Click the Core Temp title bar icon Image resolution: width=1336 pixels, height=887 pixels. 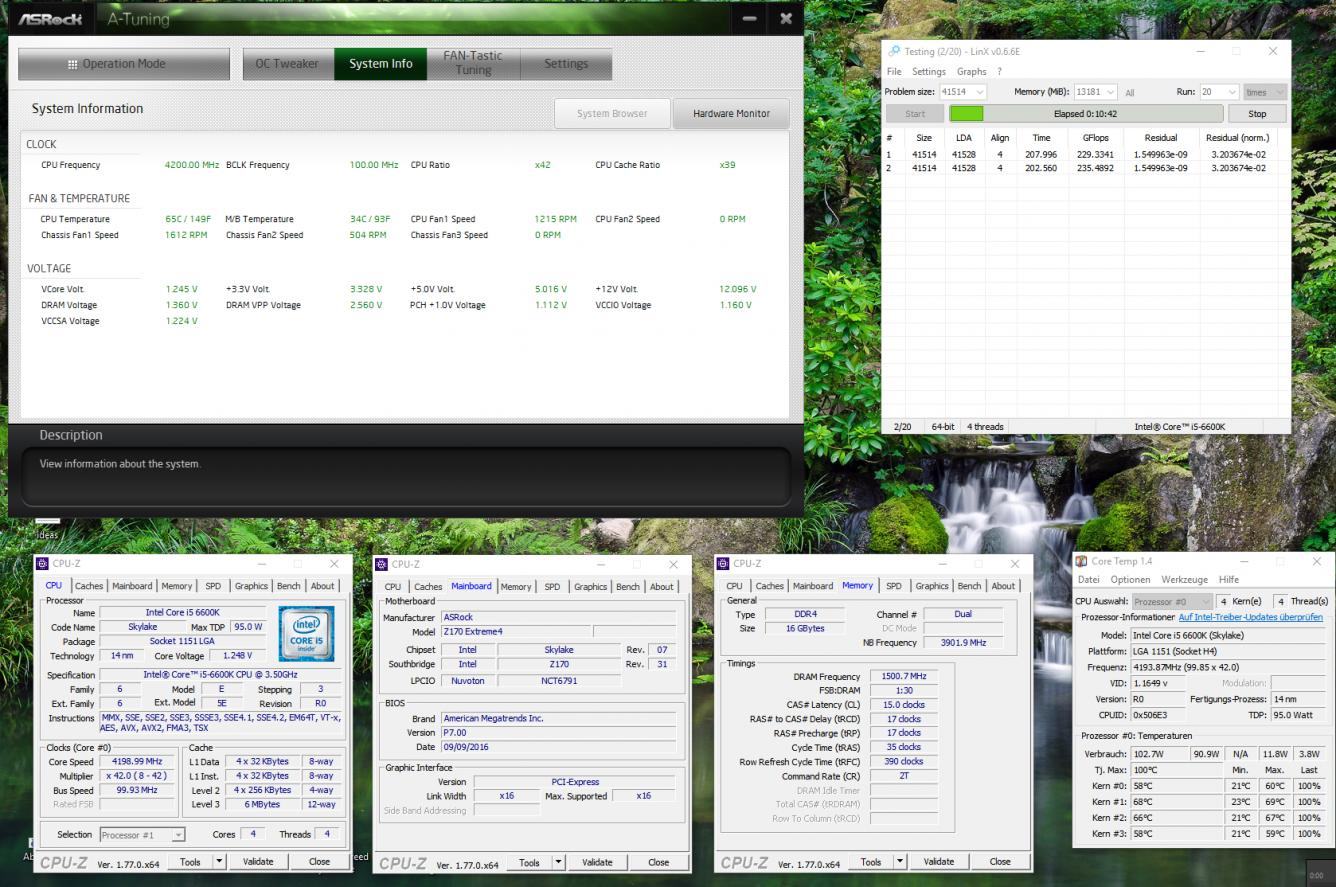[x=1081, y=562]
